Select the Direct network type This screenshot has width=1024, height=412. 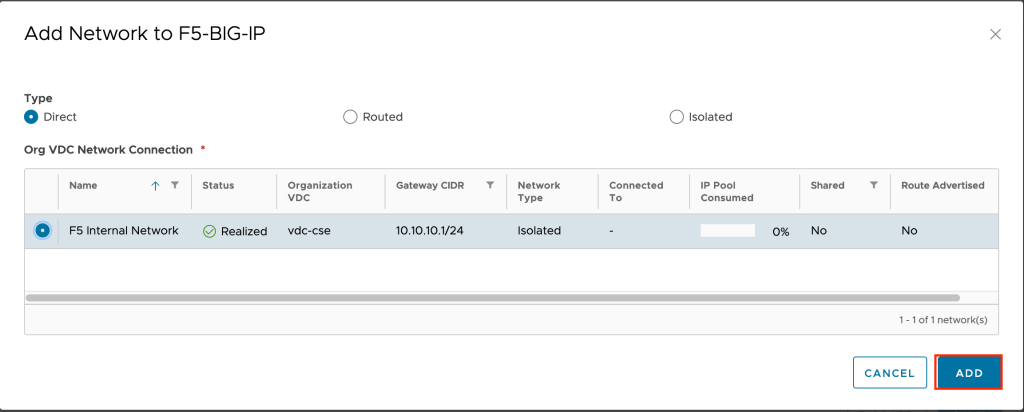tap(32, 117)
